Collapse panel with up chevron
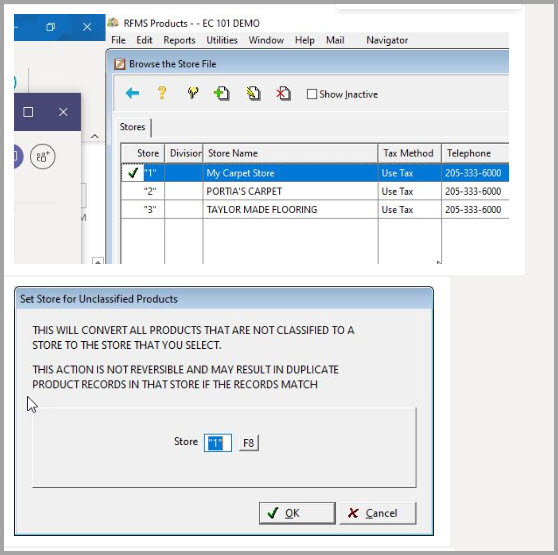558x555 pixels. 95,136
